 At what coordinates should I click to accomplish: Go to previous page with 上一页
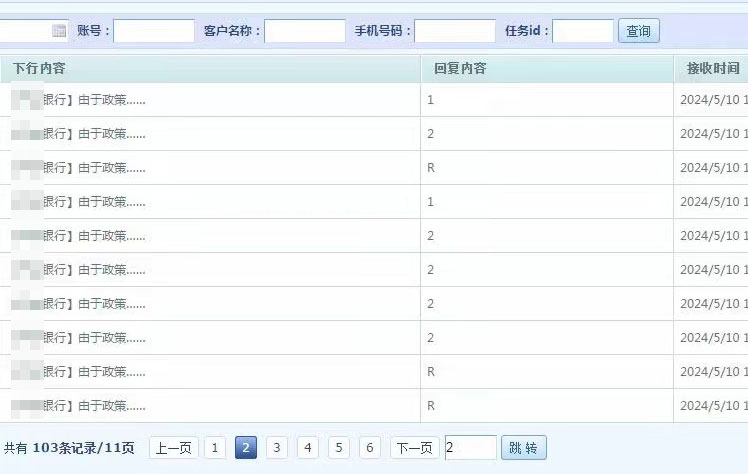(174, 448)
